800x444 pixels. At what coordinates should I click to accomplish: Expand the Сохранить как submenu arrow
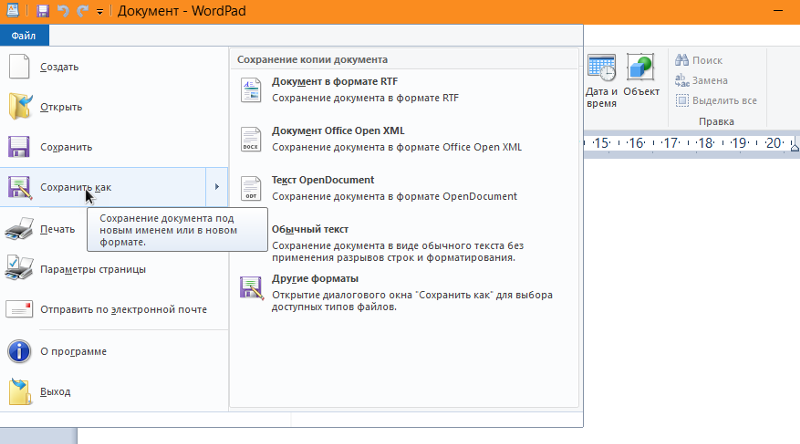[x=217, y=187]
